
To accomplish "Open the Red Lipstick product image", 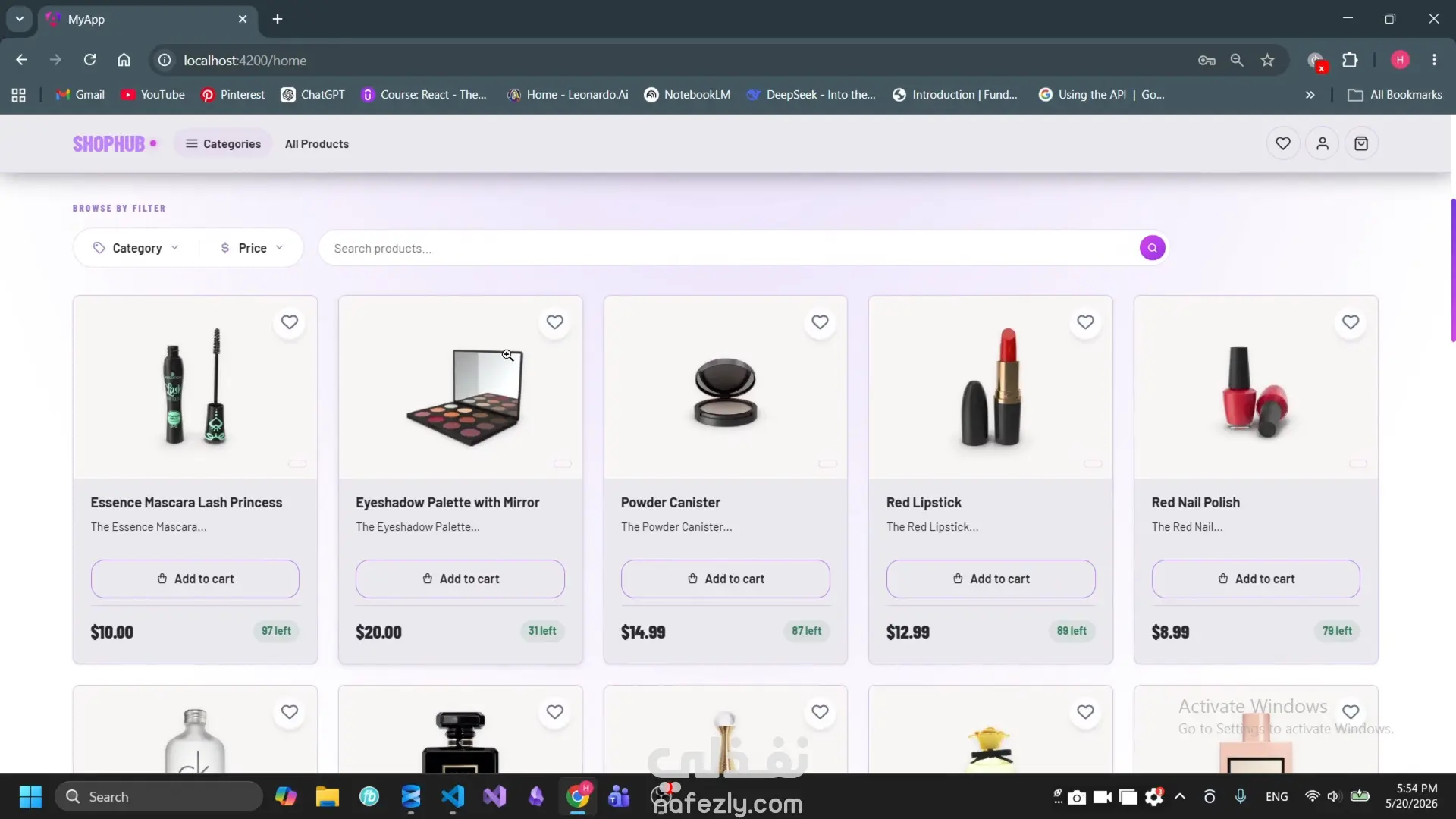I will click(x=990, y=387).
